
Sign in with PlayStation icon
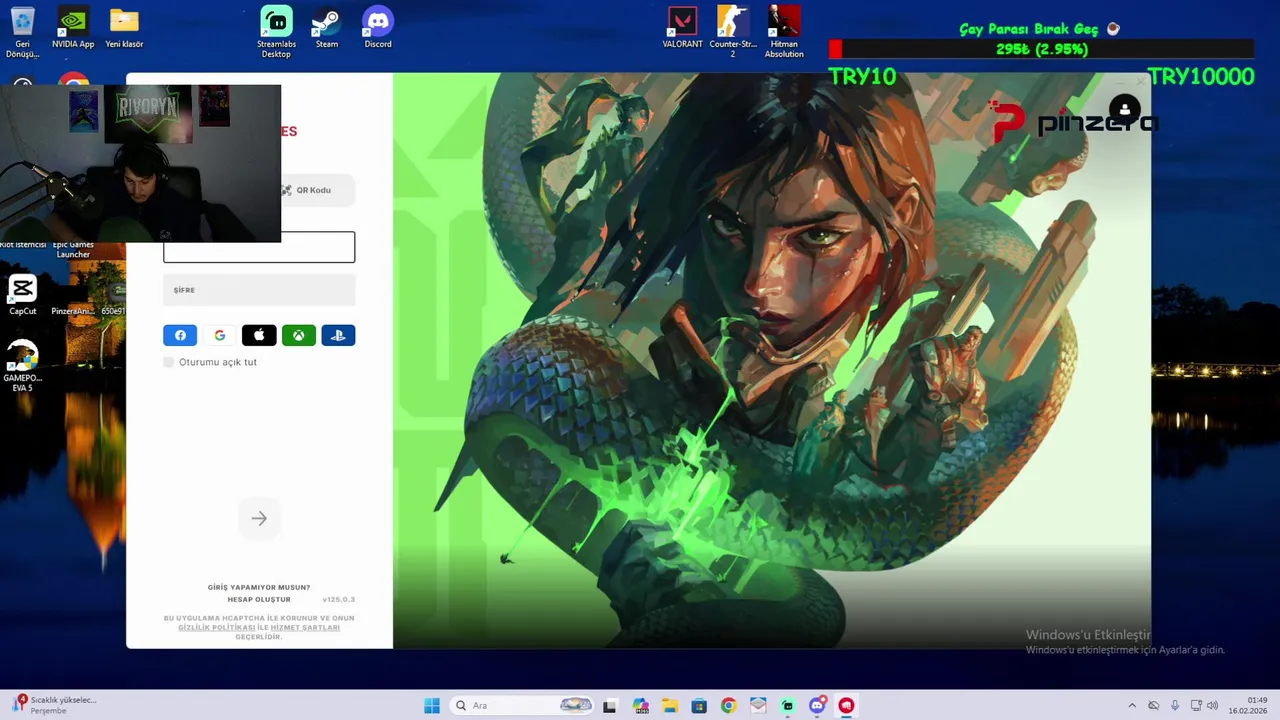[x=338, y=336]
